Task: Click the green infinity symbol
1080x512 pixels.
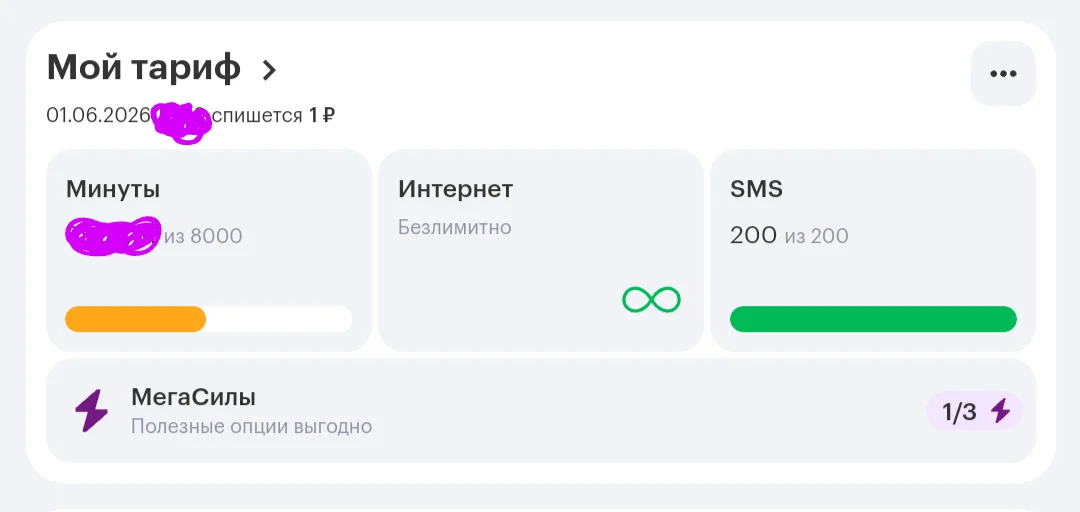Action: click(651, 300)
